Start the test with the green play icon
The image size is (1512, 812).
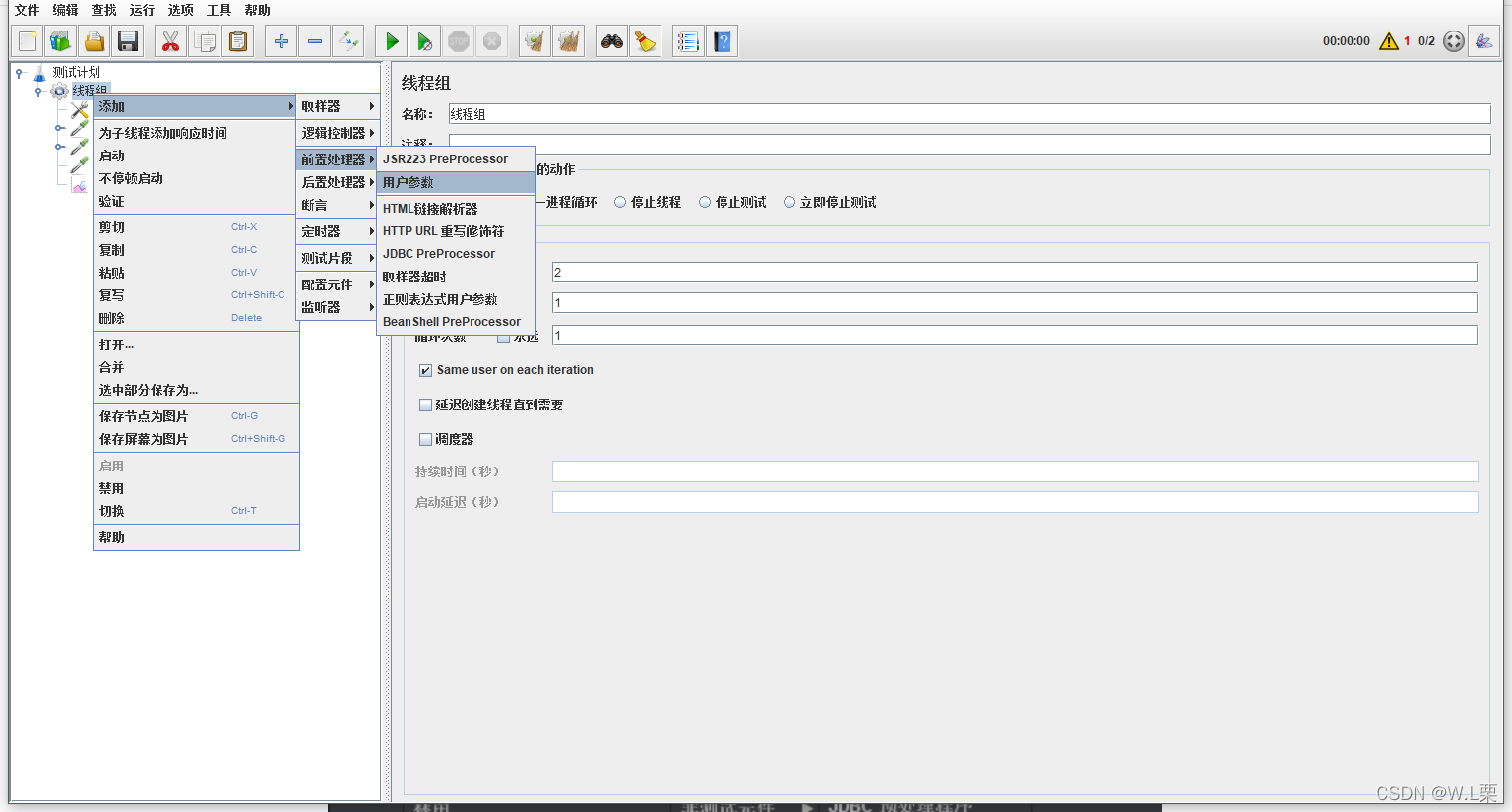click(392, 41)
